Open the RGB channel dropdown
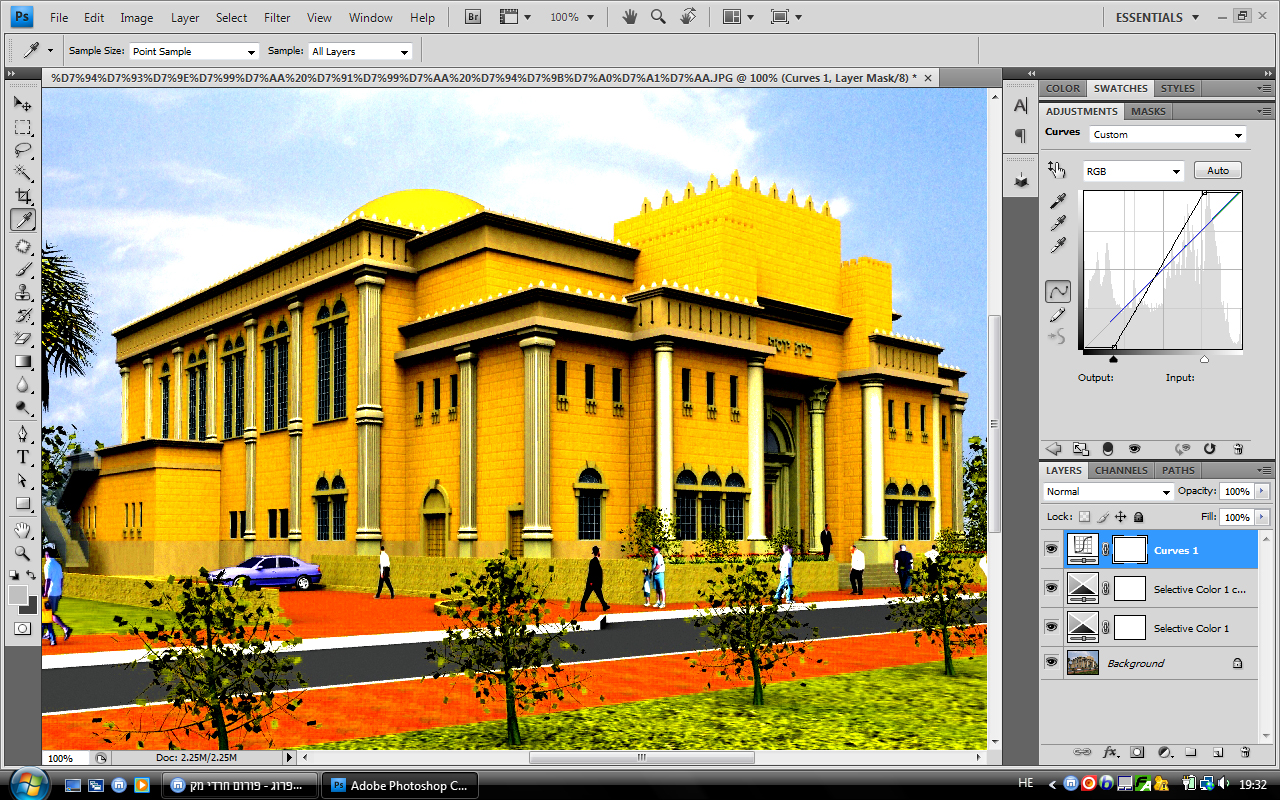The height and width of the screenshot is (800, 1280). (1133, 171)
